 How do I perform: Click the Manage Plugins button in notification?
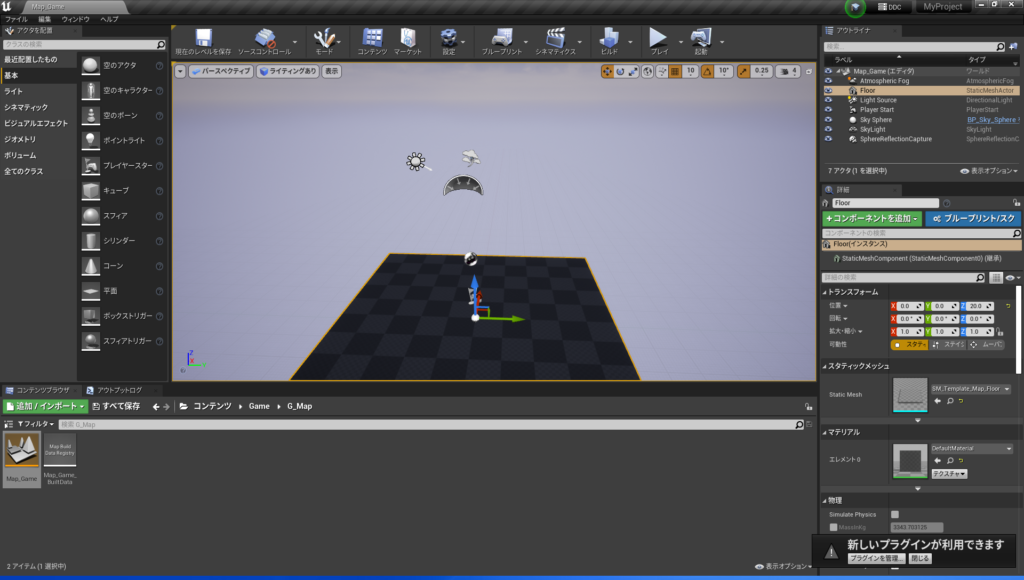[x=877, y=558]
